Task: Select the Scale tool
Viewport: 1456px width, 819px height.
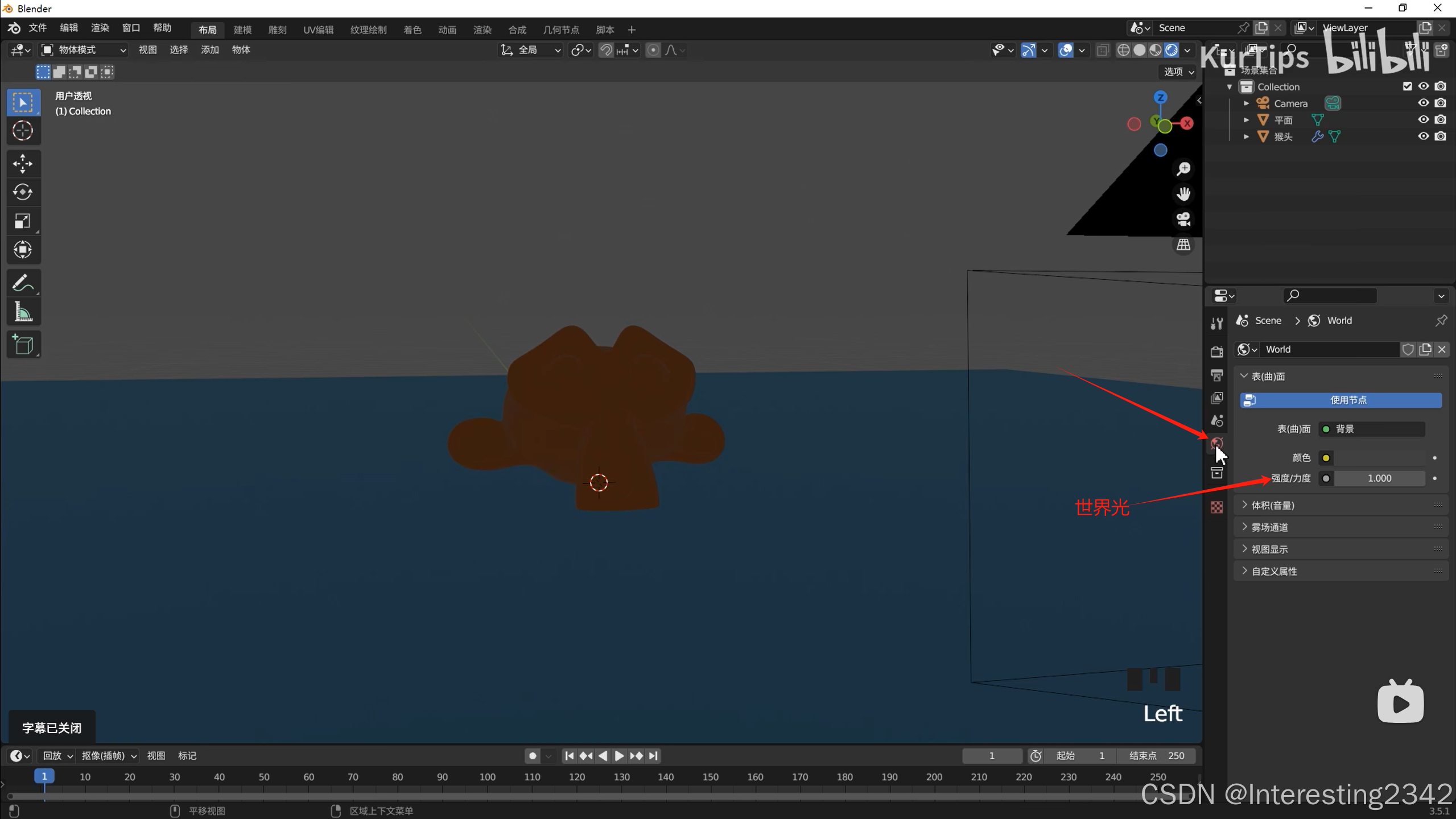Action: click(x=23, y=221)
